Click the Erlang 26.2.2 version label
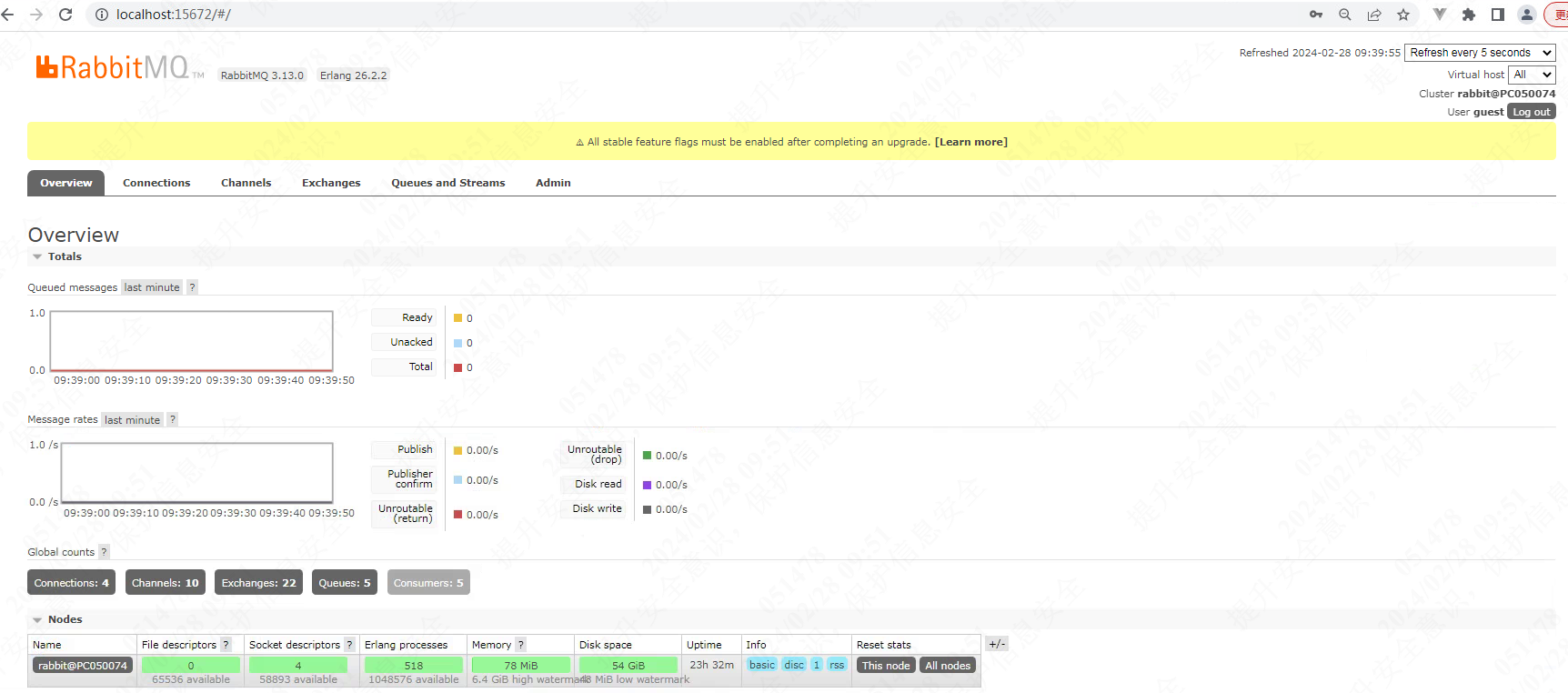 [x=353, y=75]
